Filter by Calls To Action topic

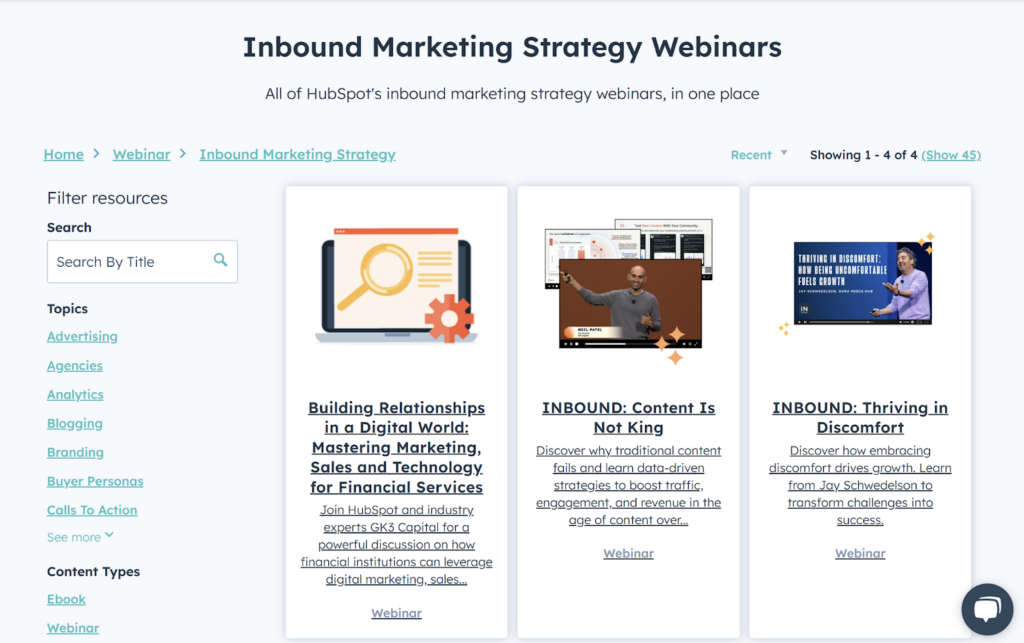[x=92, y=510]
